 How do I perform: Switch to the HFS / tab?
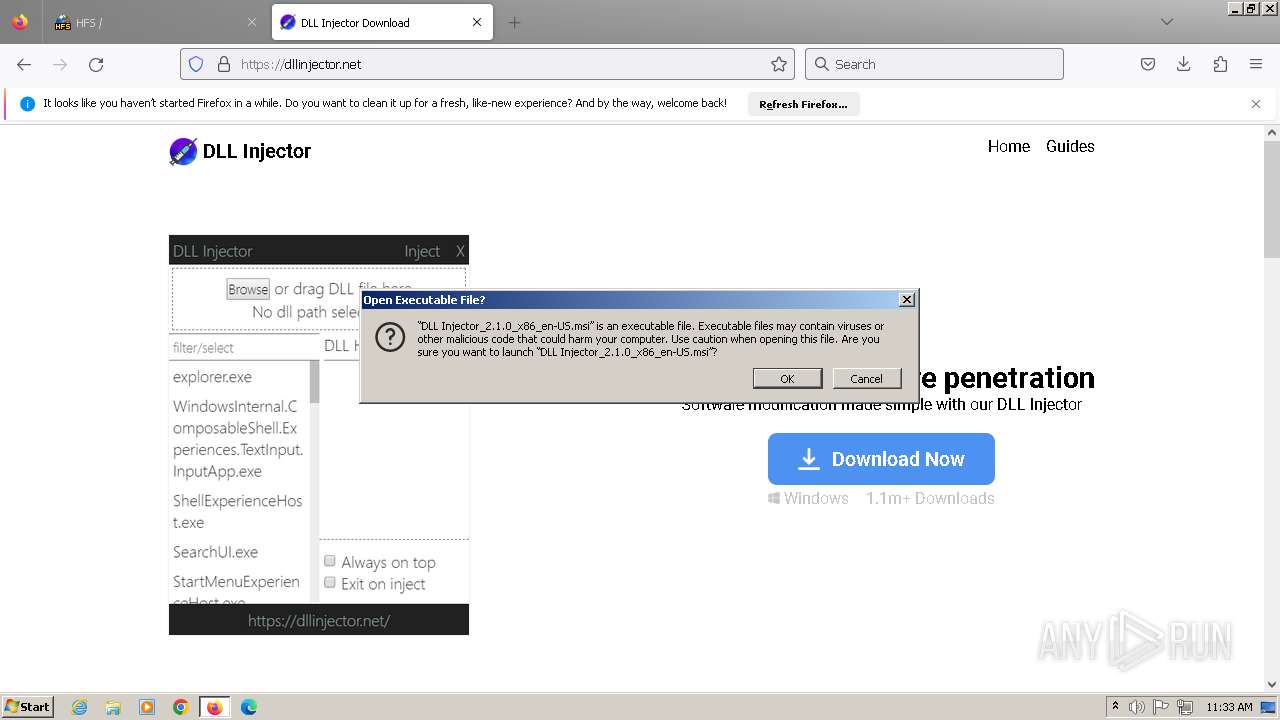pos(155,22)
